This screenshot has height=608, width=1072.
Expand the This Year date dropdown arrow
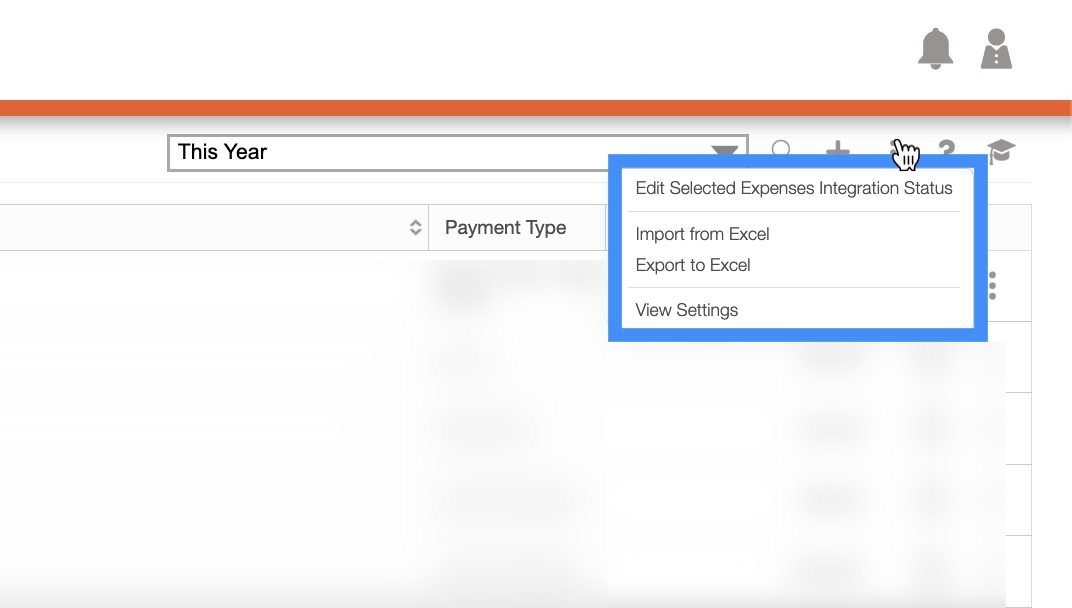point(724,152)
